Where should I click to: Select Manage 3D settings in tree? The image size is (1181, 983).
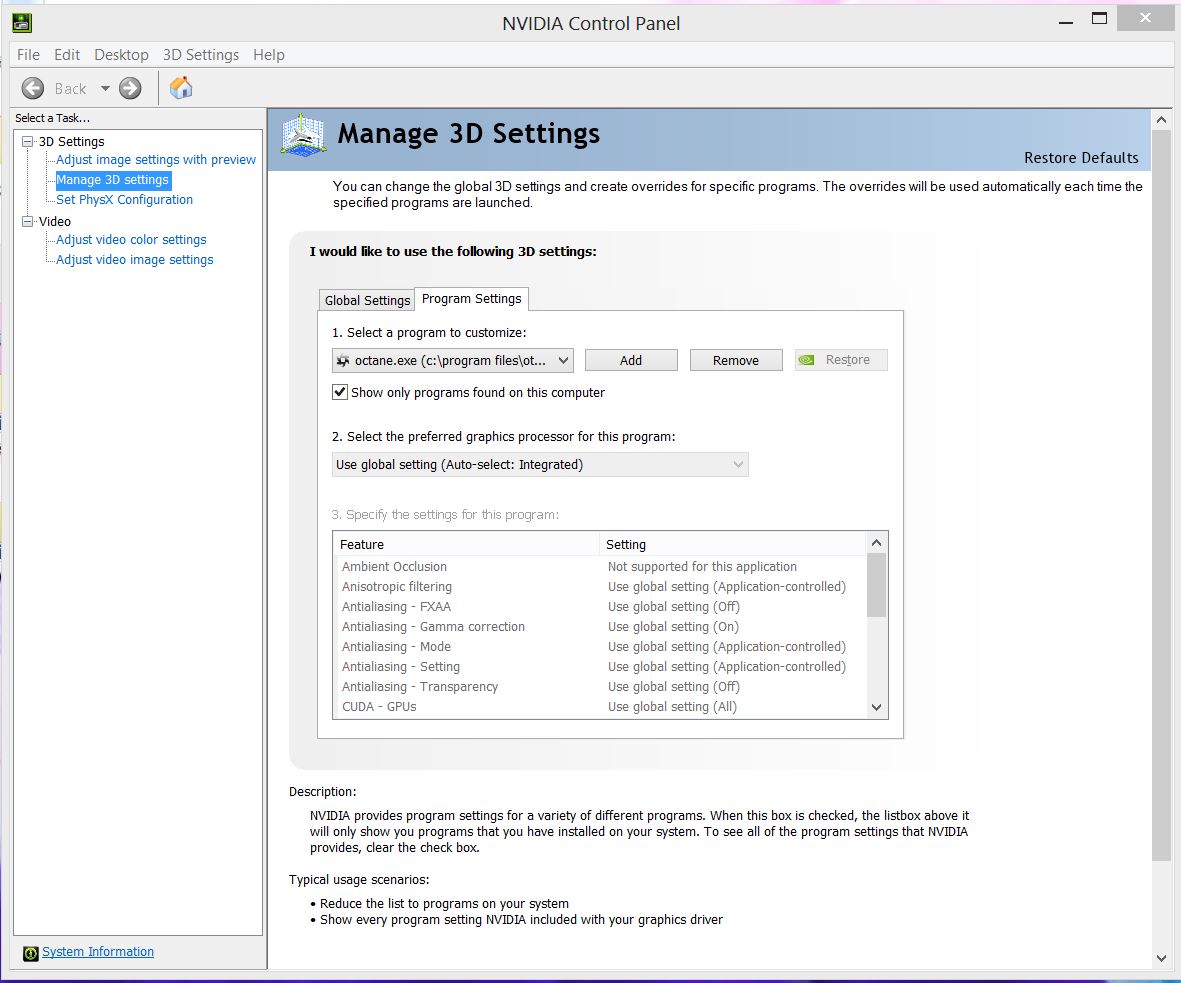[x=112, y=179]
